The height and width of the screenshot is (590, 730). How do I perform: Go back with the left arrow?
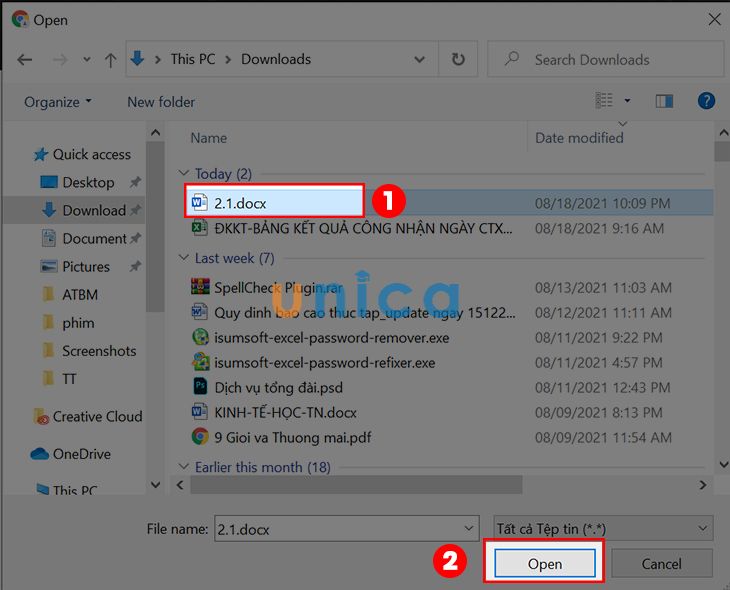click(x=24, y=60)
